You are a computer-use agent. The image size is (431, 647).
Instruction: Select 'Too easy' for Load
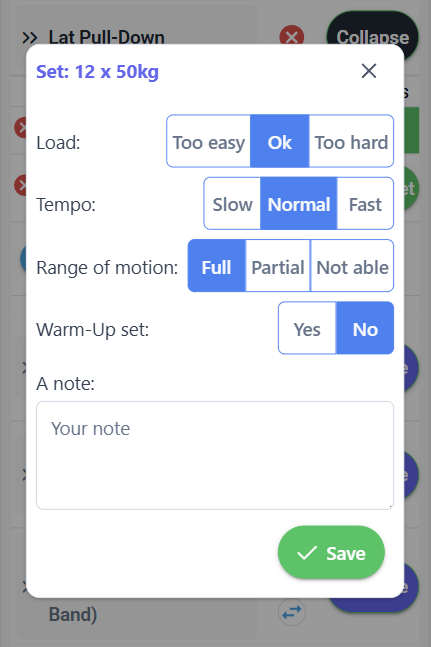[209, 141]
